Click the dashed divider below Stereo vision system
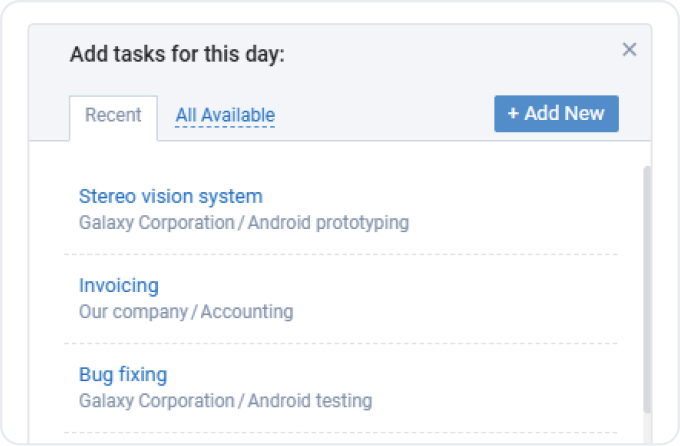Image resolution: width=680 pixels, height=446 pixels. pos(340,254)
